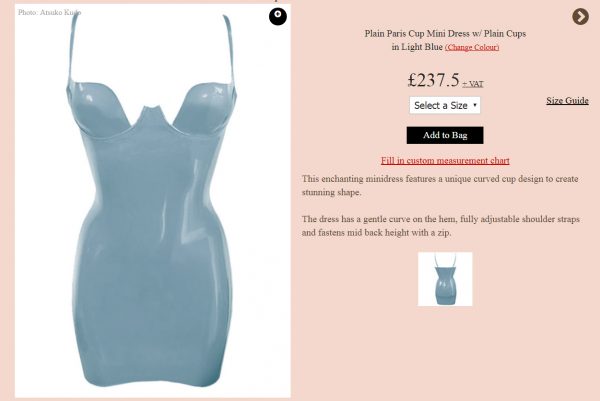This screenshot has height=401, width=600.
Task: Click the dress's right shoulder strap in photo
Action: 228,48
